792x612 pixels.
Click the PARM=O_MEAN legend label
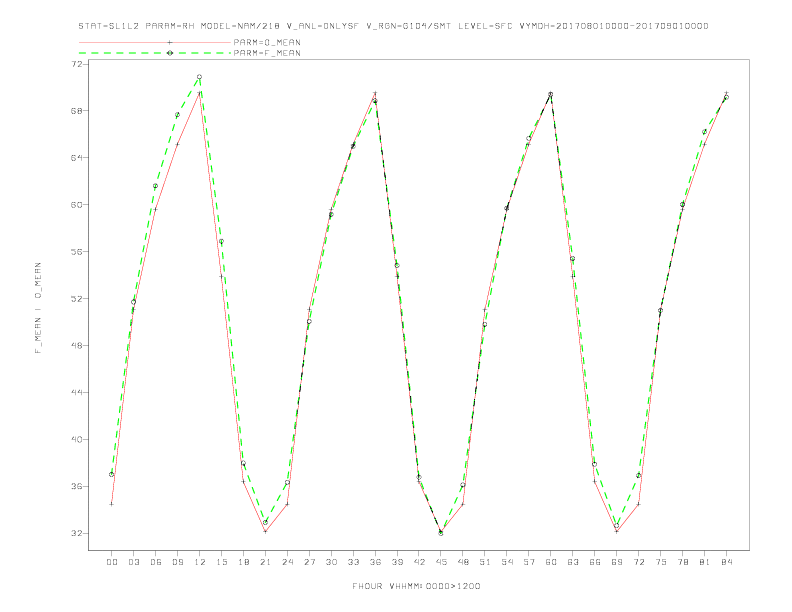click(x=267, y=42)
